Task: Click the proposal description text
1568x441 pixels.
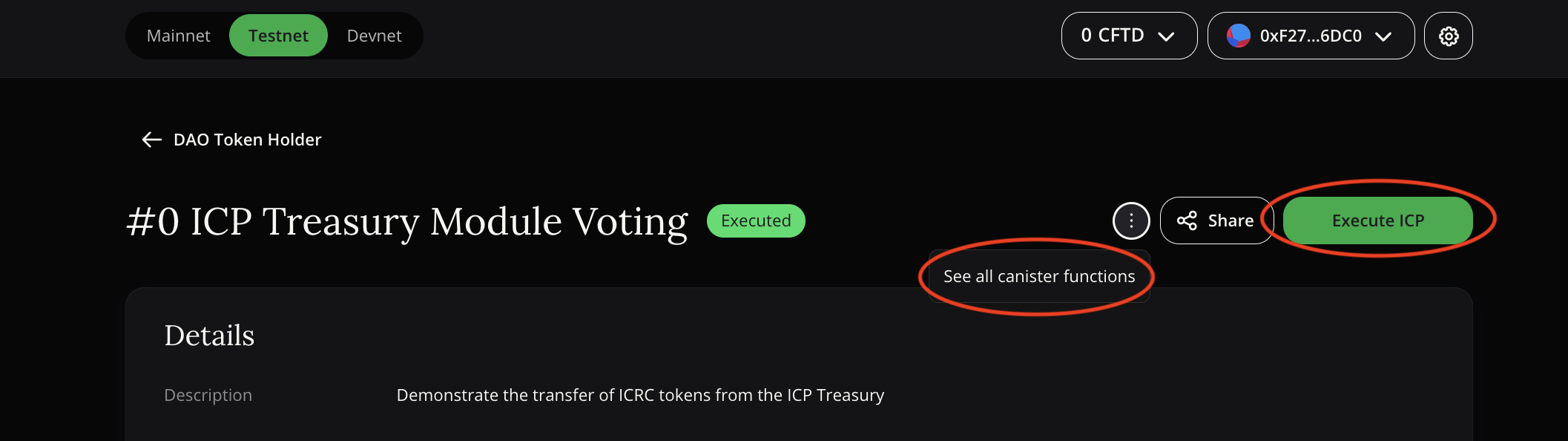Action: (x=640, y=395)
